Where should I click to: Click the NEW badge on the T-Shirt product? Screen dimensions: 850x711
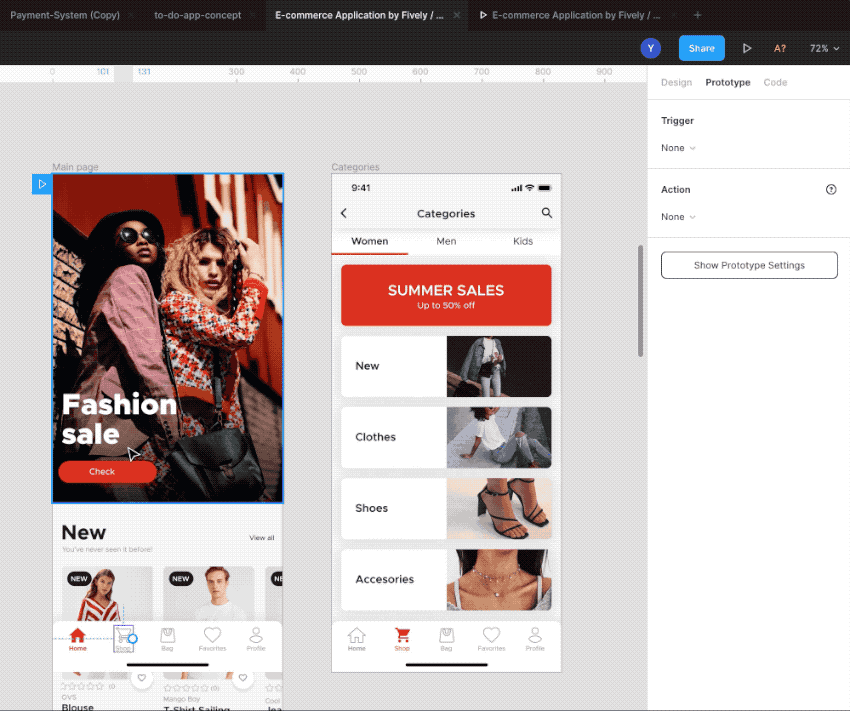[181, 579]
